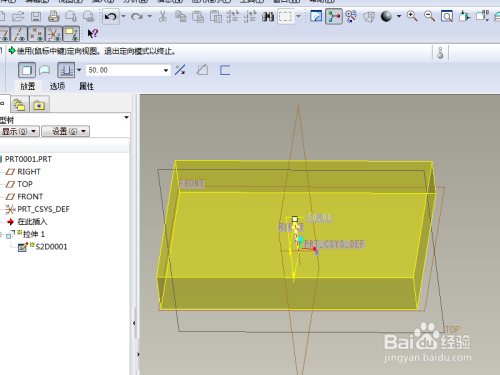This screenshot has width=500, height=375.
Task: Click the Zoom Out magnifier icon
Action: click(429, 16)
